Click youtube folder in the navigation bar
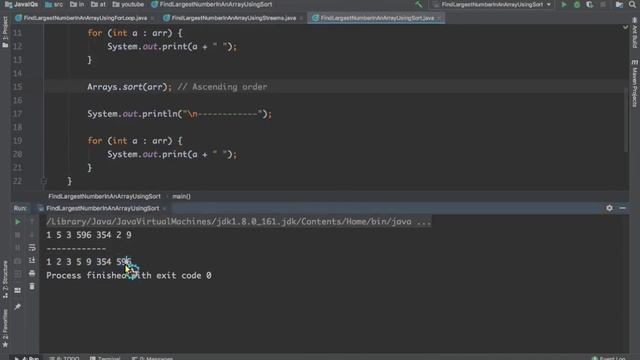This screenshot has height=360, width=640. coord(128,4)
